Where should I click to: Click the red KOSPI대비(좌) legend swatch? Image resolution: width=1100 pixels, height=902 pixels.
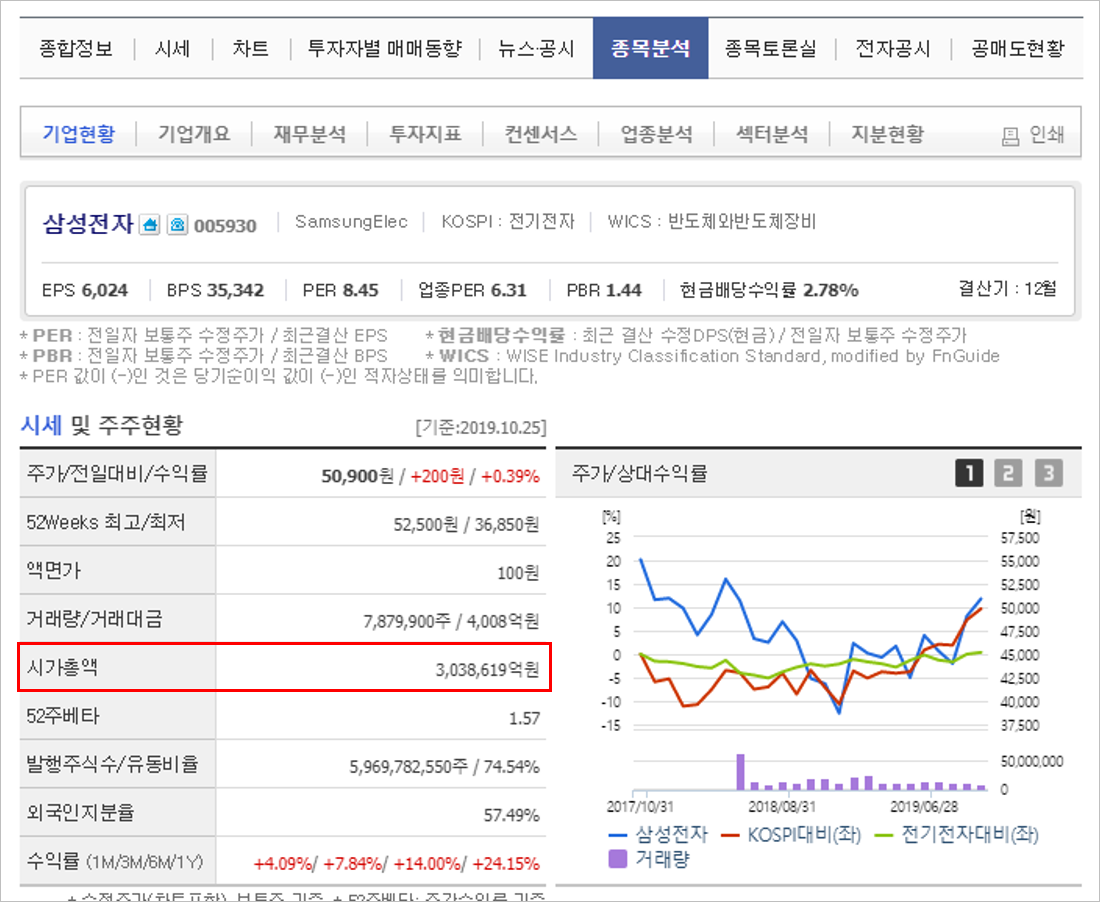pyautogui.click(x=730, y=835)
